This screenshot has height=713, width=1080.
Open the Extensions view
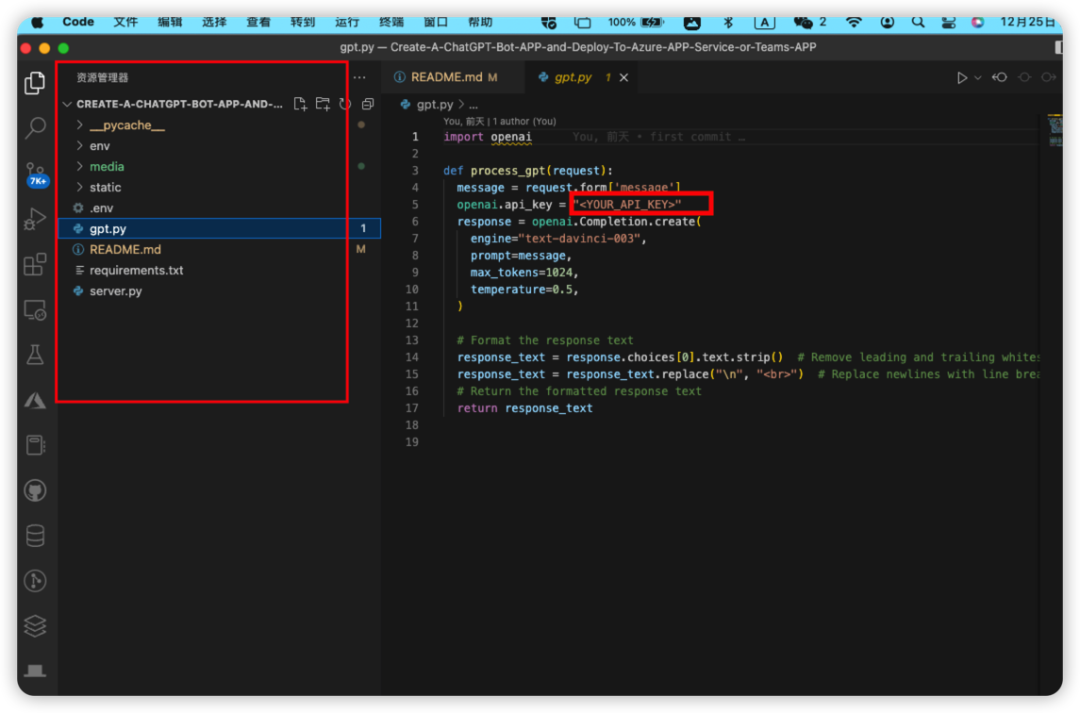pyautogui.click(x=35, y=265)
